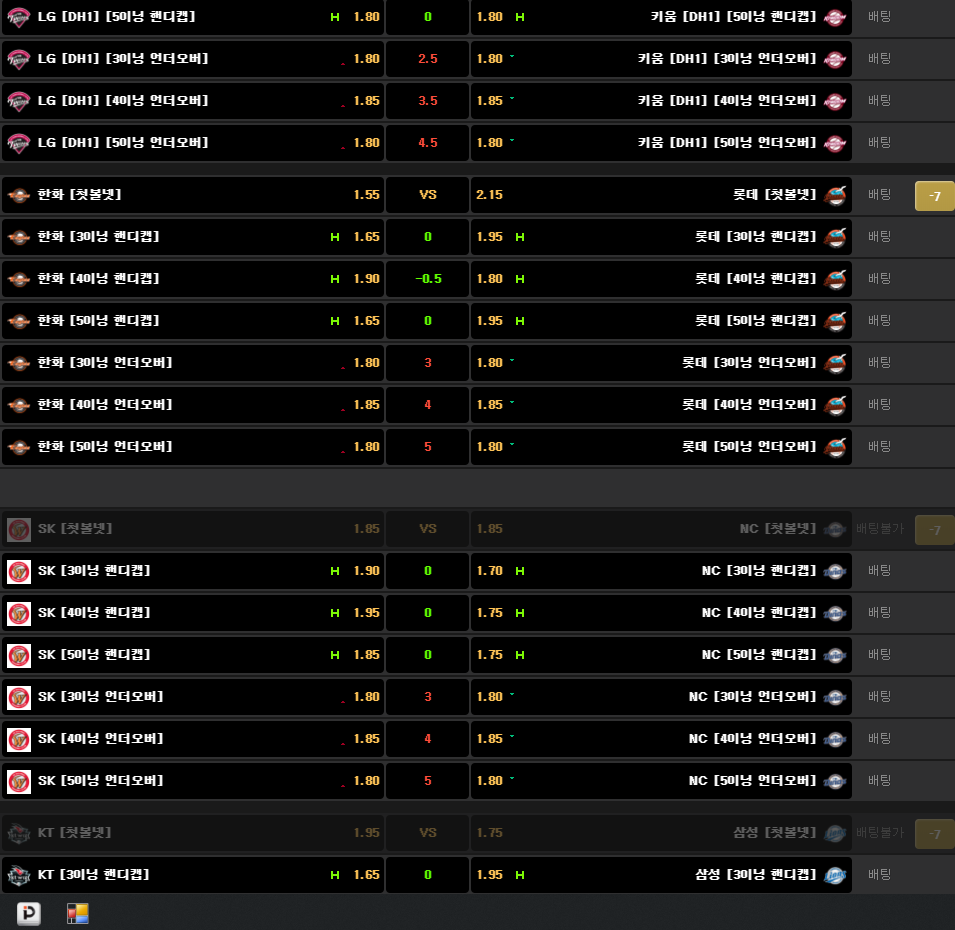Image resolution: width=955 pixels, height=930 pixels.
Task: Click the Hanwha logo in 첫볼넷 row
Action: click(18, 195)
